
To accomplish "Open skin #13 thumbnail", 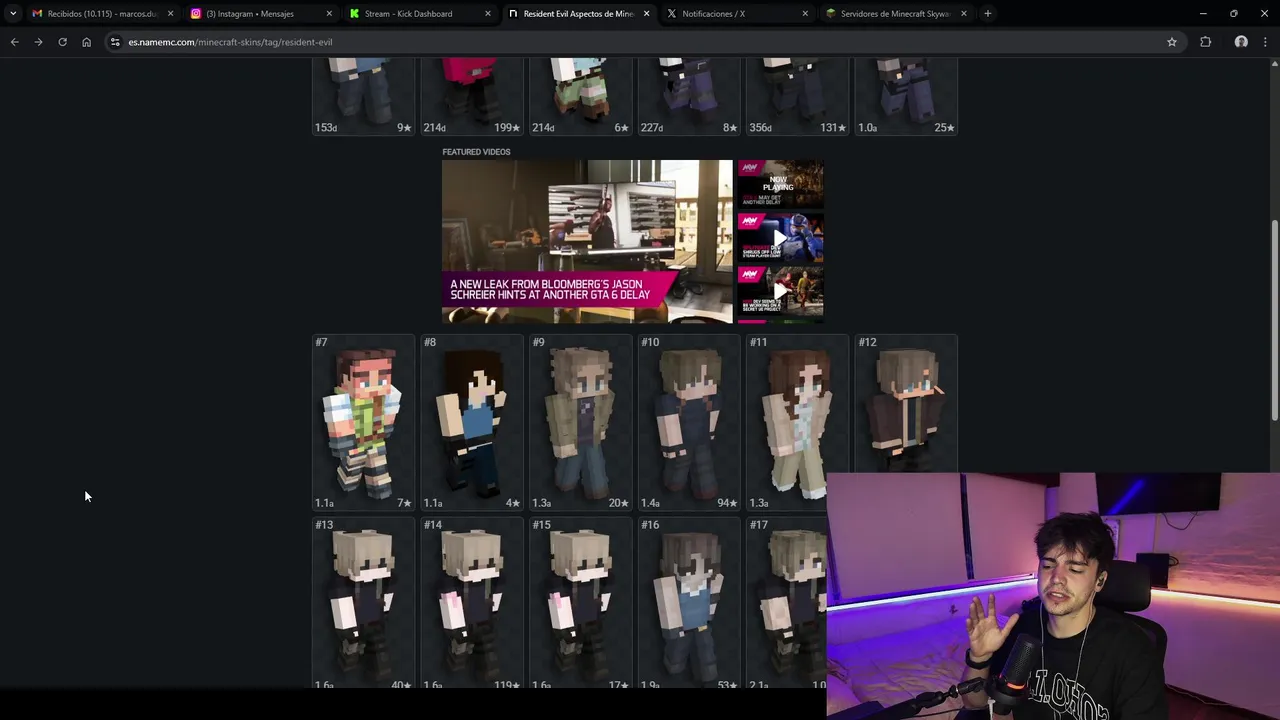I will click(x=363, y=603).
